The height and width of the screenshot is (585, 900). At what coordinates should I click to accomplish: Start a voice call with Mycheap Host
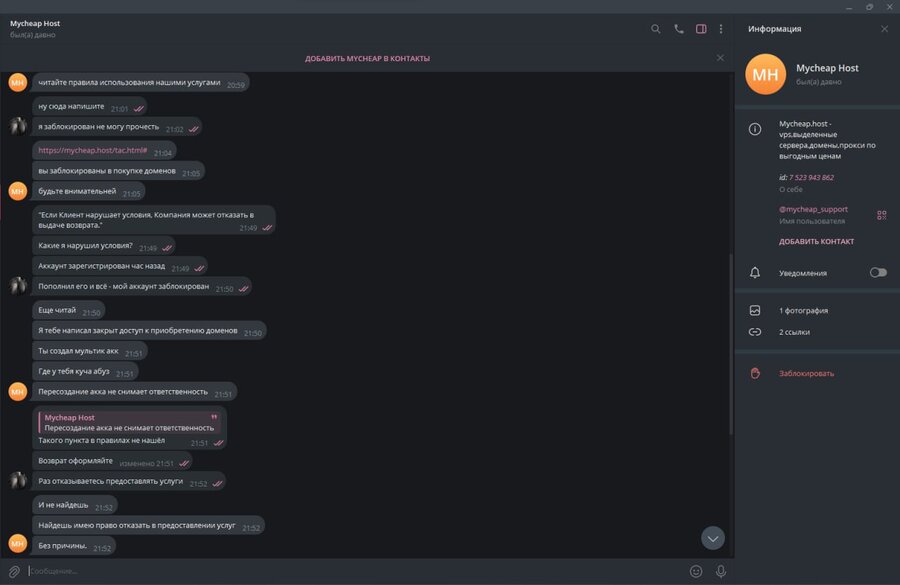tap(679, 29)
